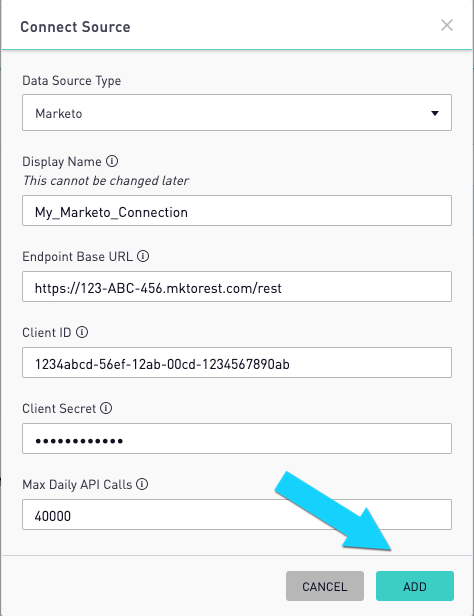Click the 'This cannot be changed later' note
The image size is (474, 616).
point(106,181)
